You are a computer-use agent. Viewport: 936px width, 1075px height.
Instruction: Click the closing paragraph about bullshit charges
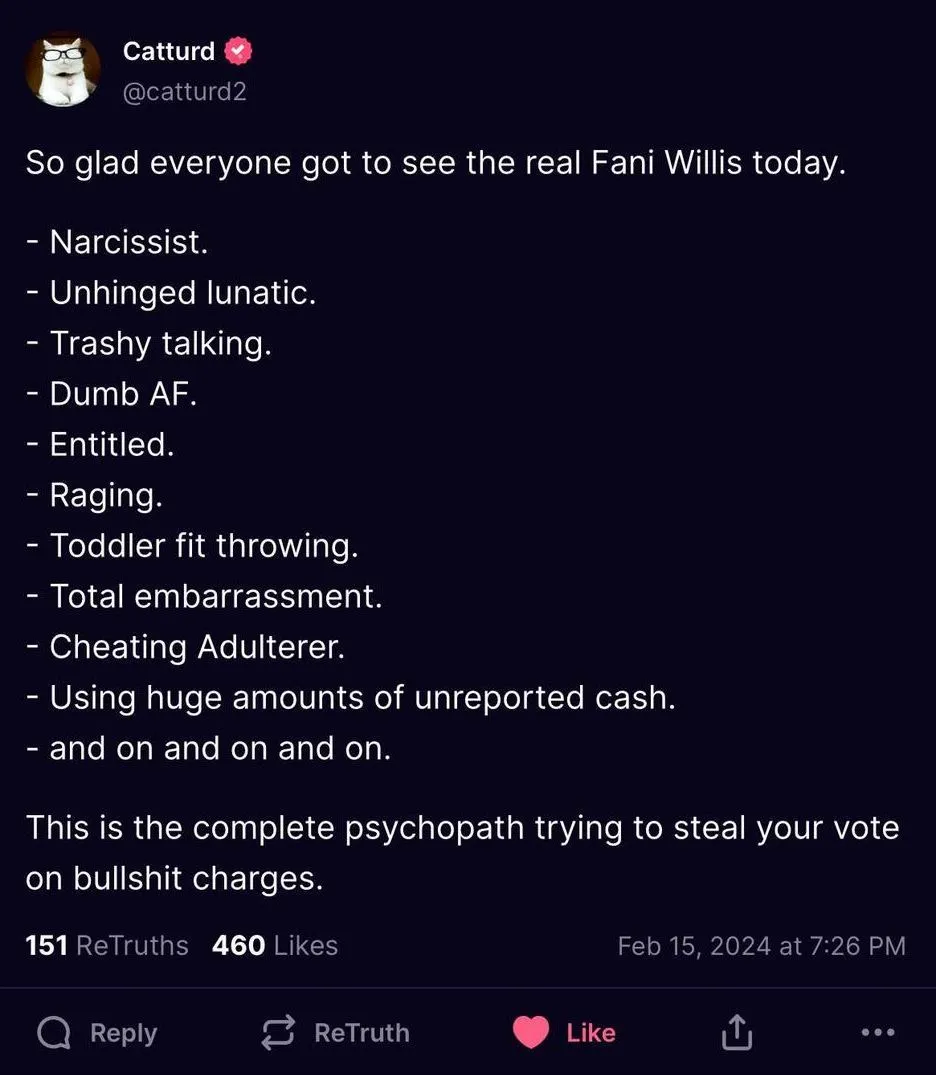pyautogui.click(x=461, y=853)
